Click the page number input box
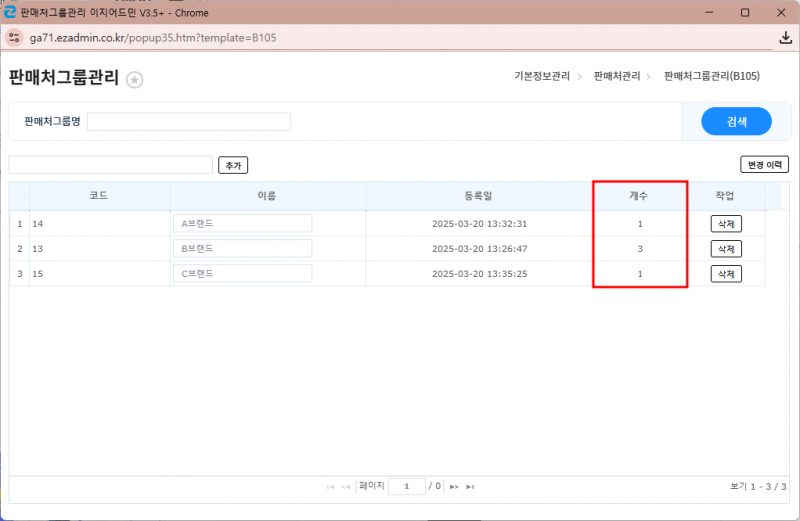Screen dimensions: 800x521 point(406,486)
